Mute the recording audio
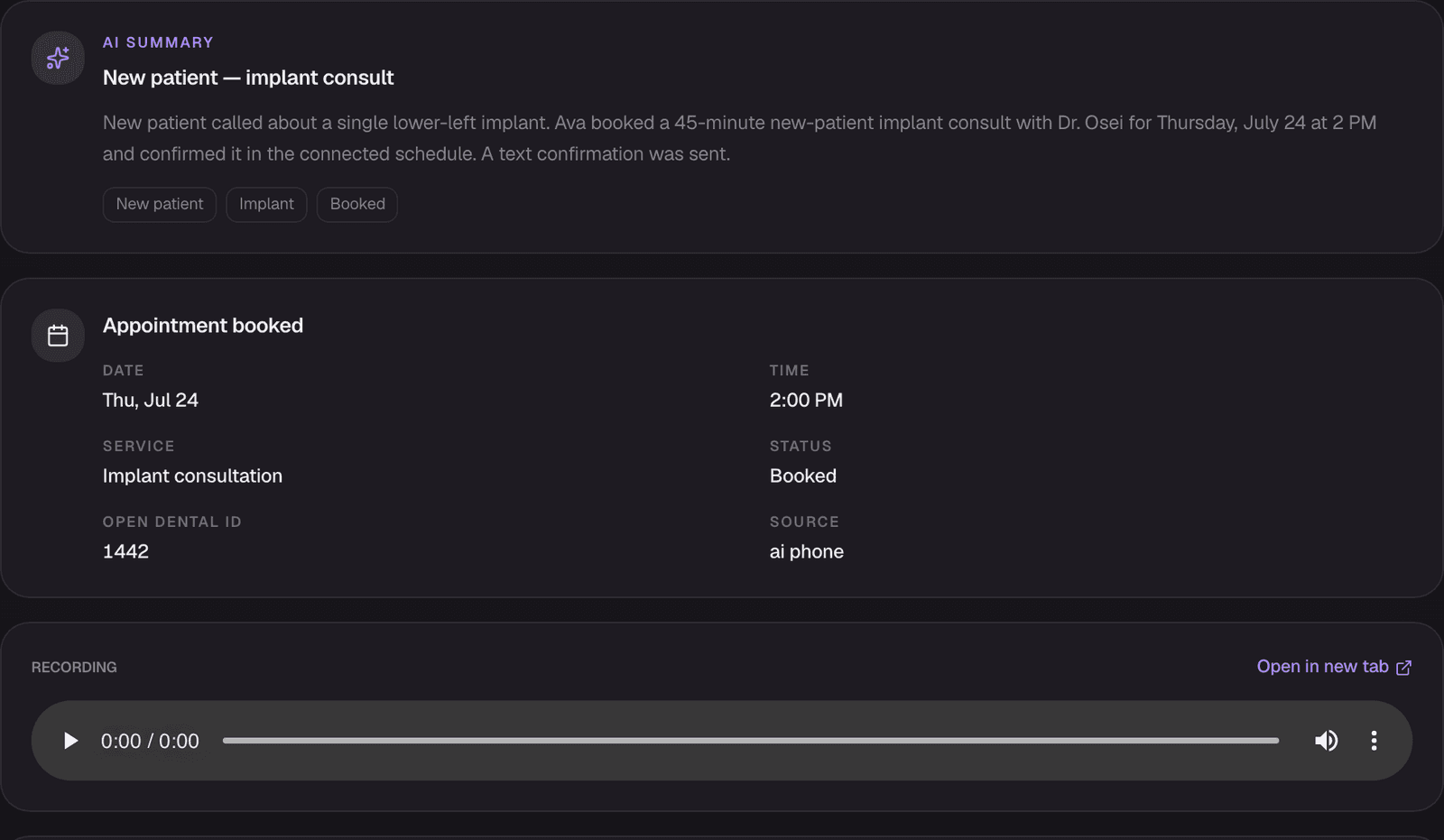 coord(1326,741)
